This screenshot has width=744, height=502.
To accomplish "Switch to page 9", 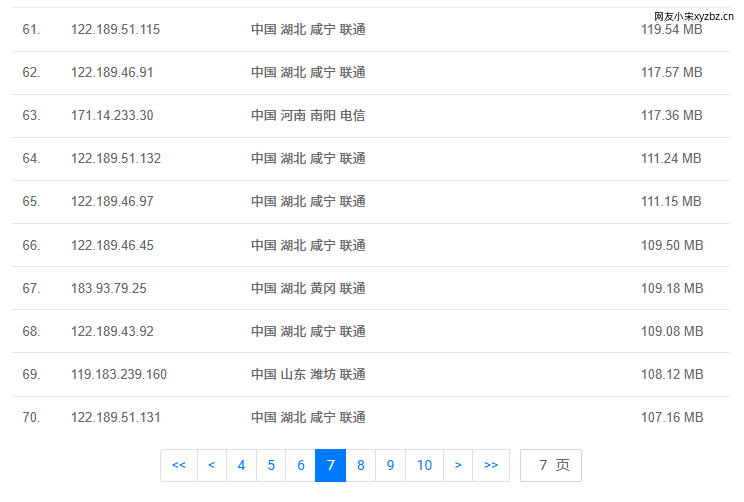I will click(391, 465).
